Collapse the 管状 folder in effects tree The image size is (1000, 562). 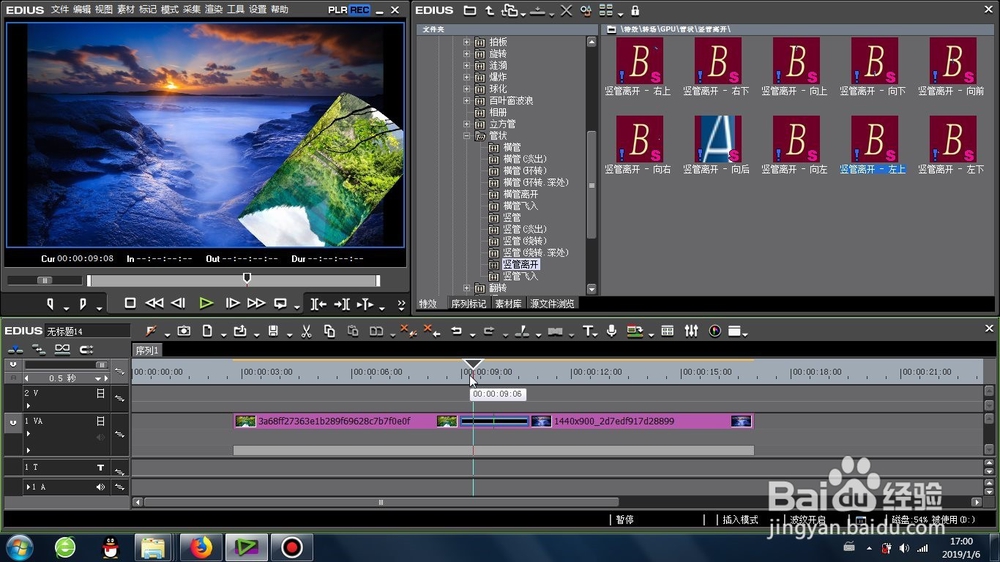pos(467,136)
